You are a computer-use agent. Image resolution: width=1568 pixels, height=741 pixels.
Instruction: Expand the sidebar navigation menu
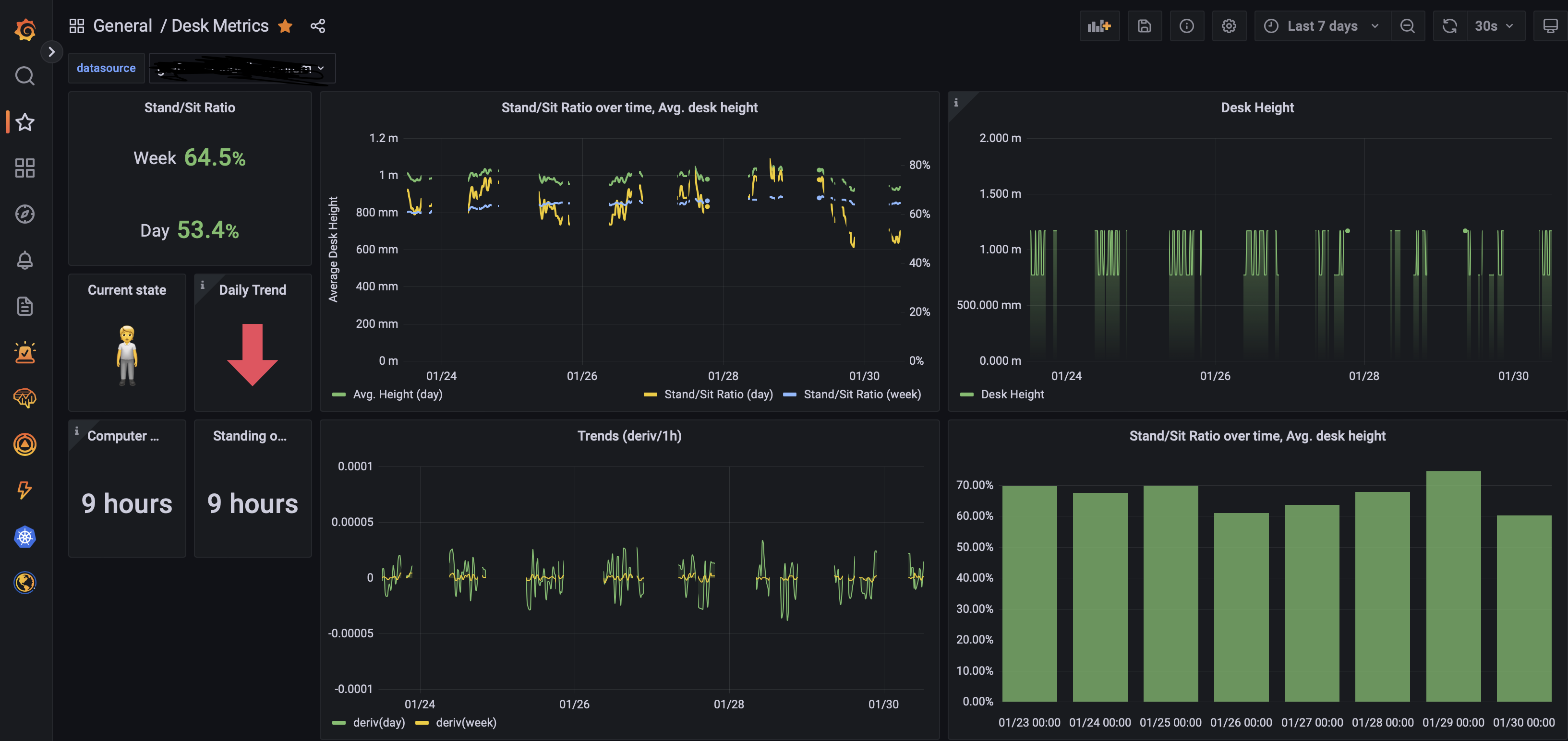coord(52,52)
